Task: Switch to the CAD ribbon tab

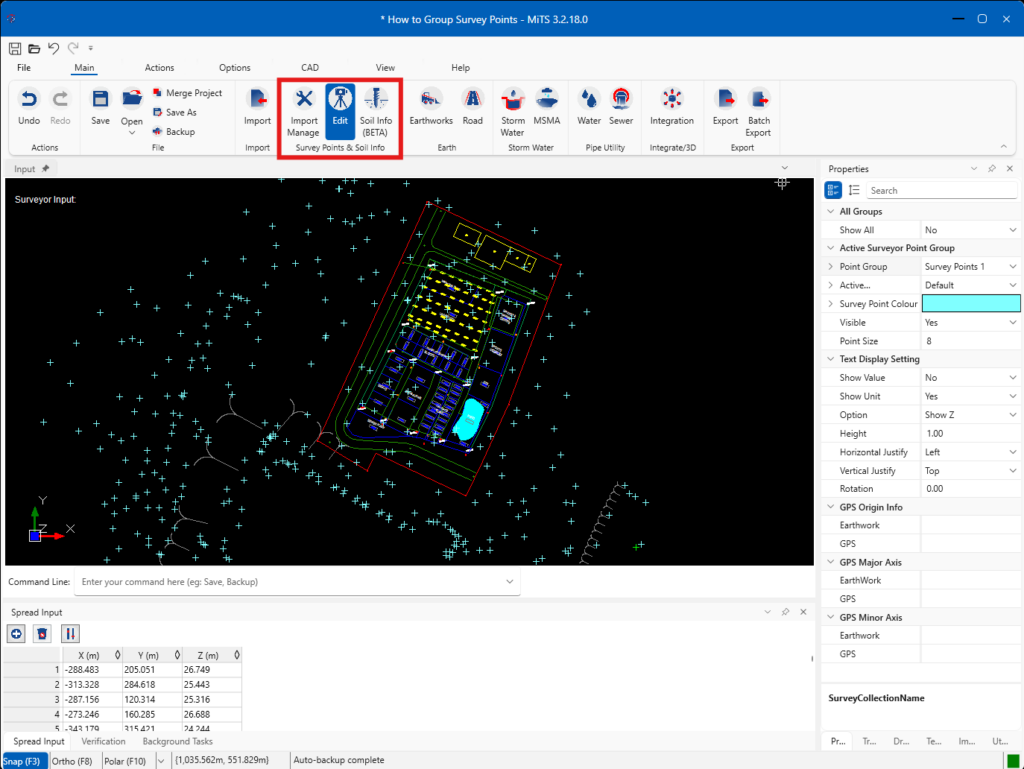Action: [310, 67]
